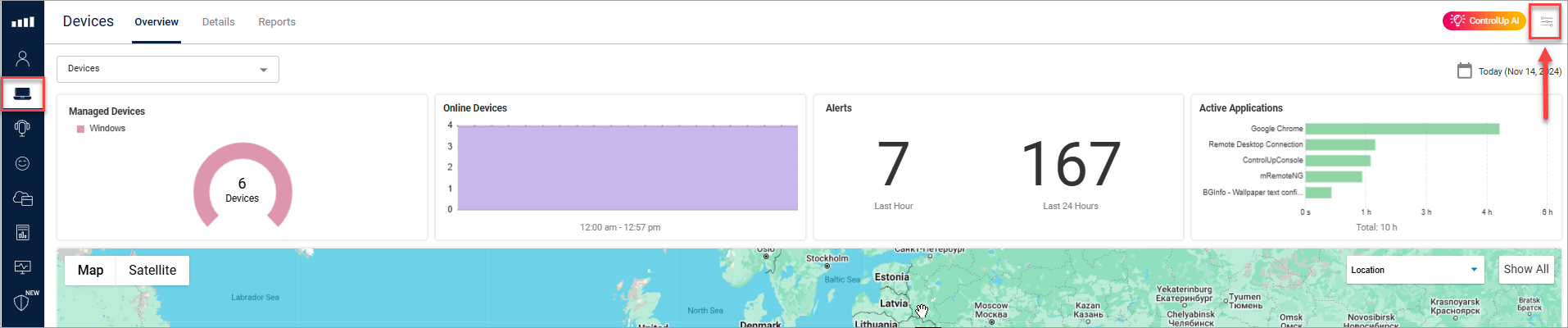Click the Show All button on the map
This screenshot has height=328, width=1568.
pos(1526,269)
